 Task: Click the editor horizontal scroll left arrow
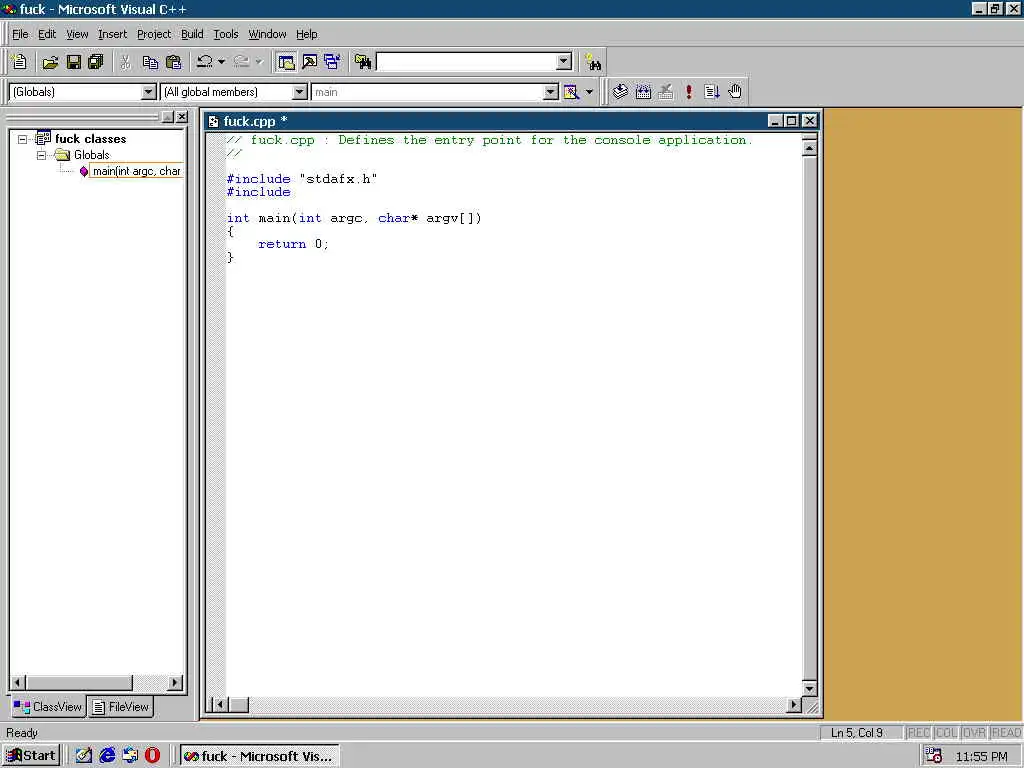pyautogui.click(x=220, y=705)
